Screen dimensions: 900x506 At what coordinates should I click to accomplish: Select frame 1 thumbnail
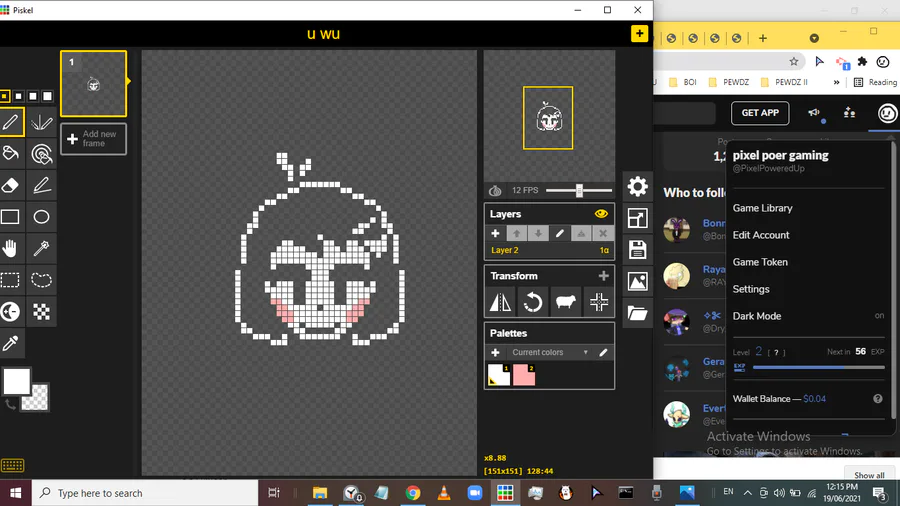tap(94, 84)
